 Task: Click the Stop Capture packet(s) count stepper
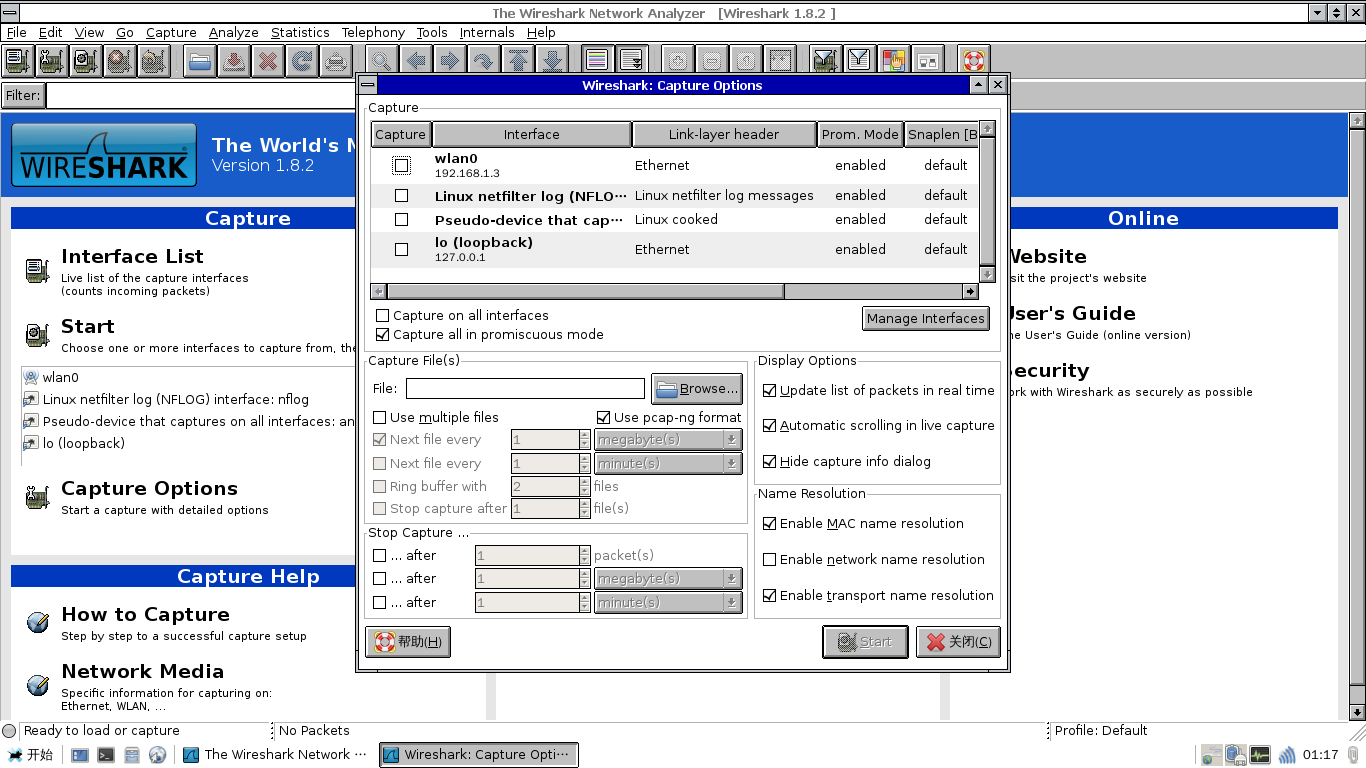coord(584,556)
